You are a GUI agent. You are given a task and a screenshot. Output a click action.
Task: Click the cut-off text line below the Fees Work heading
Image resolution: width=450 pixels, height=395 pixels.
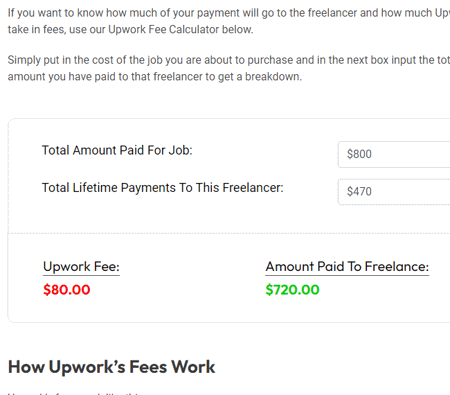(x=73, y=394)
